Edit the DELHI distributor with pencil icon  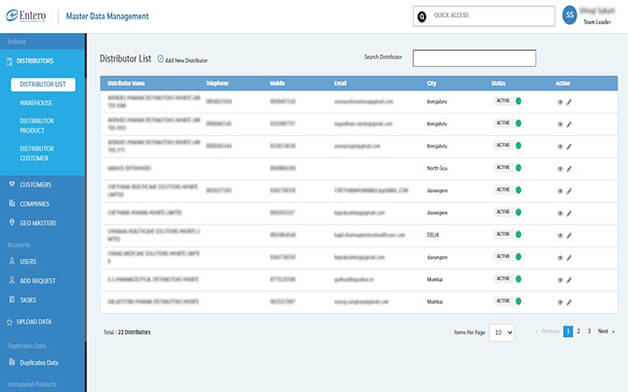[x=569, y=236]
